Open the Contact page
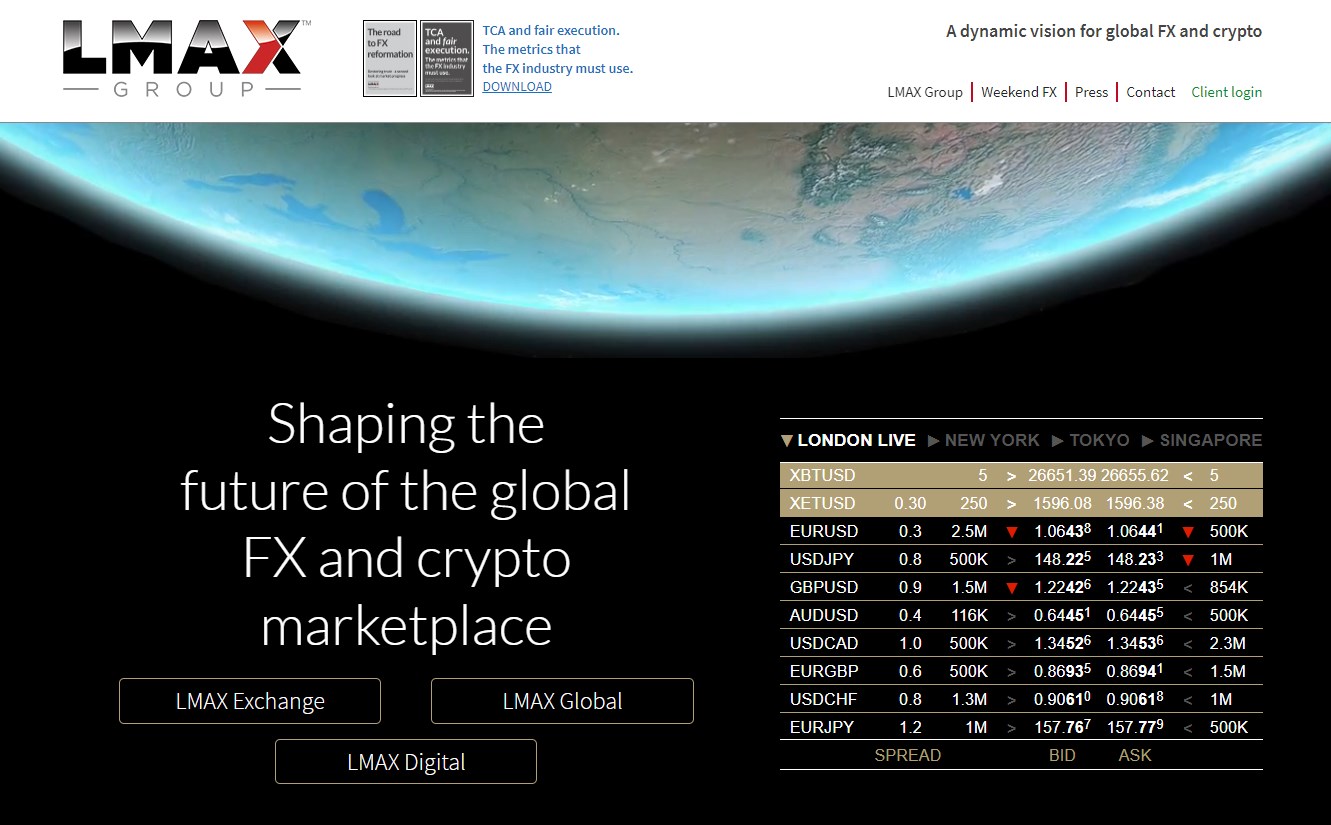The width and height of the screenshot is (1331, 825). point(1151,92)
